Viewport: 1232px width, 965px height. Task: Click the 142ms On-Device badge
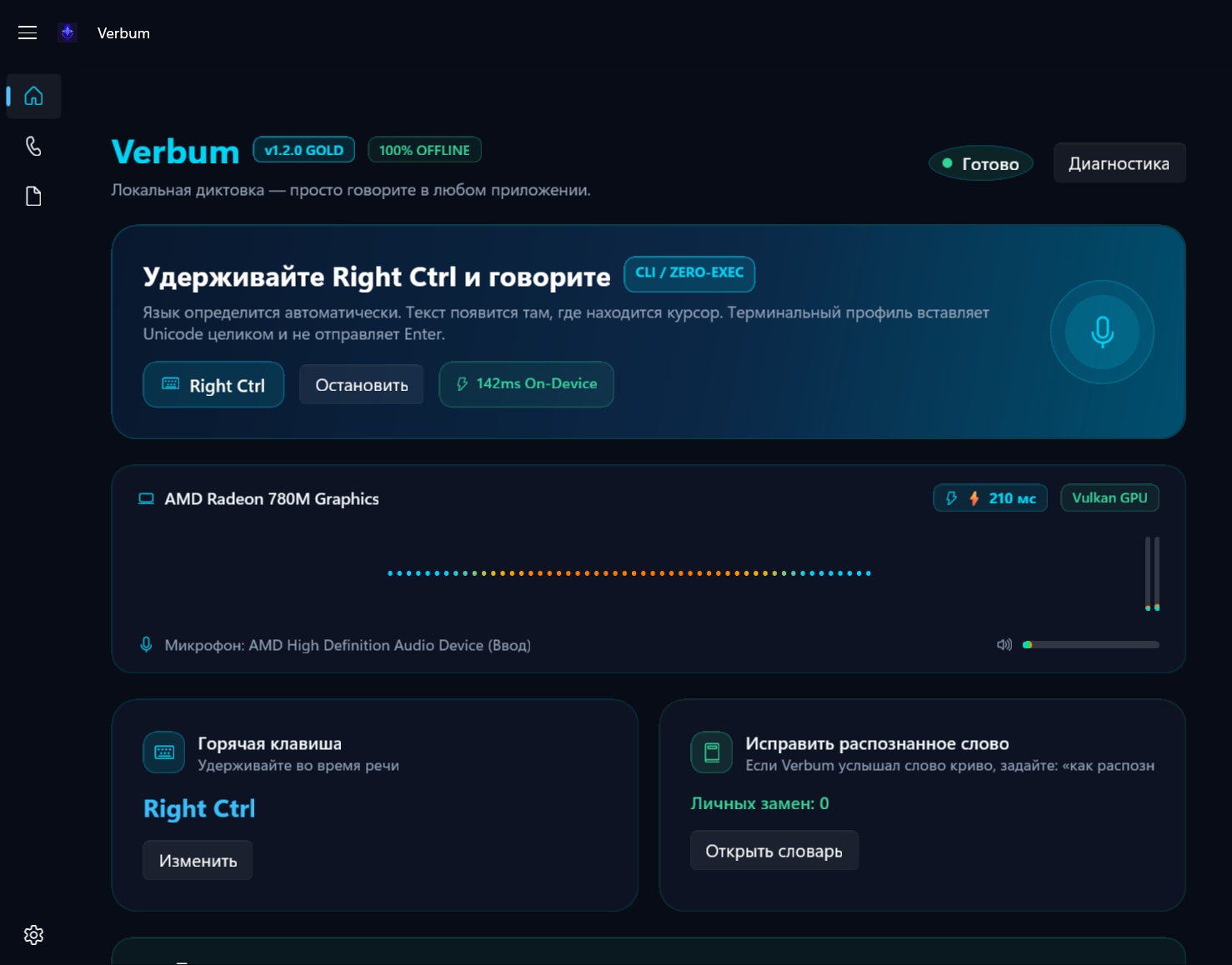527,384
